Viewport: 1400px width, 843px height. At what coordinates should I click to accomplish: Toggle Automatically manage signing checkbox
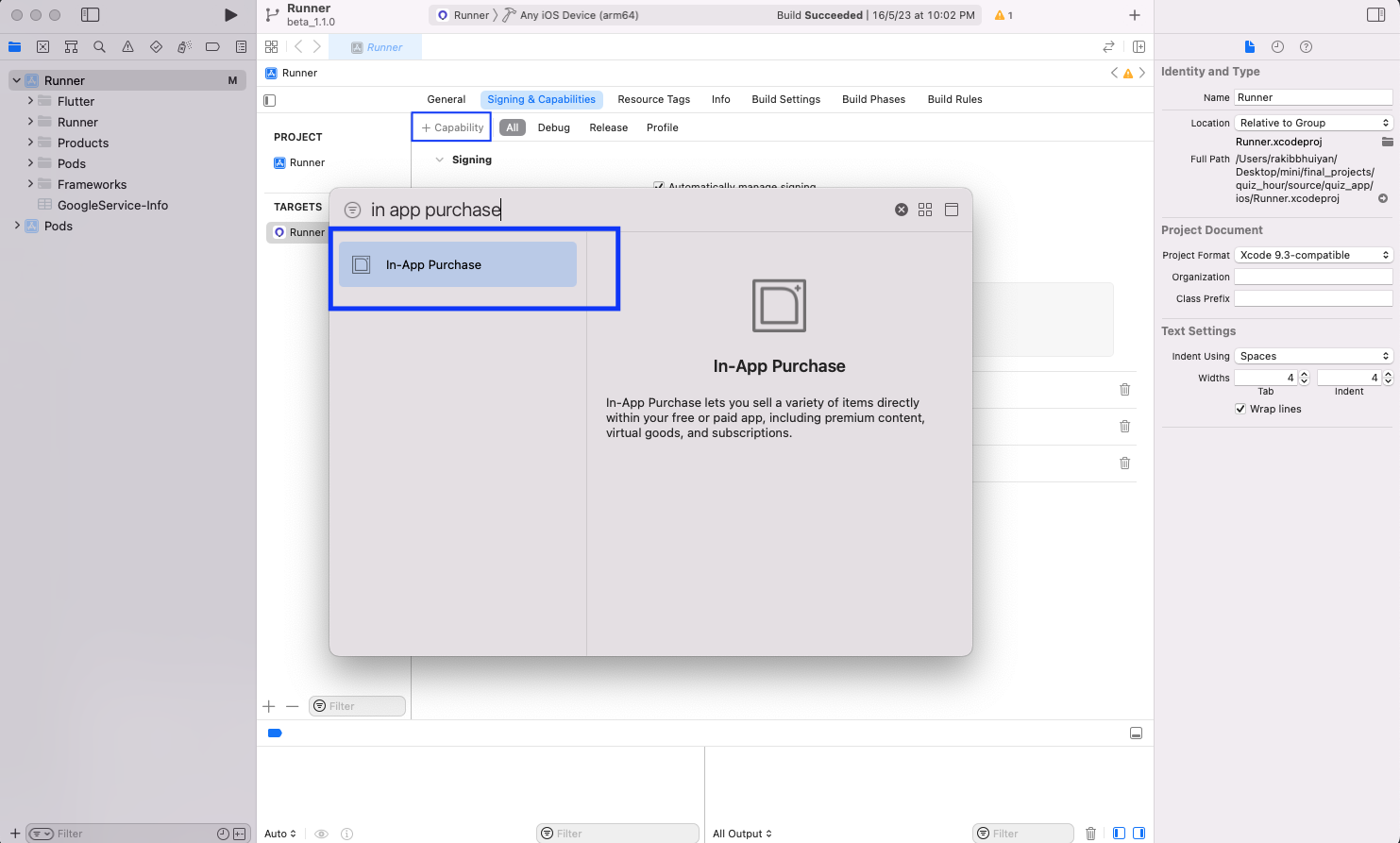(x=659, y=186)
